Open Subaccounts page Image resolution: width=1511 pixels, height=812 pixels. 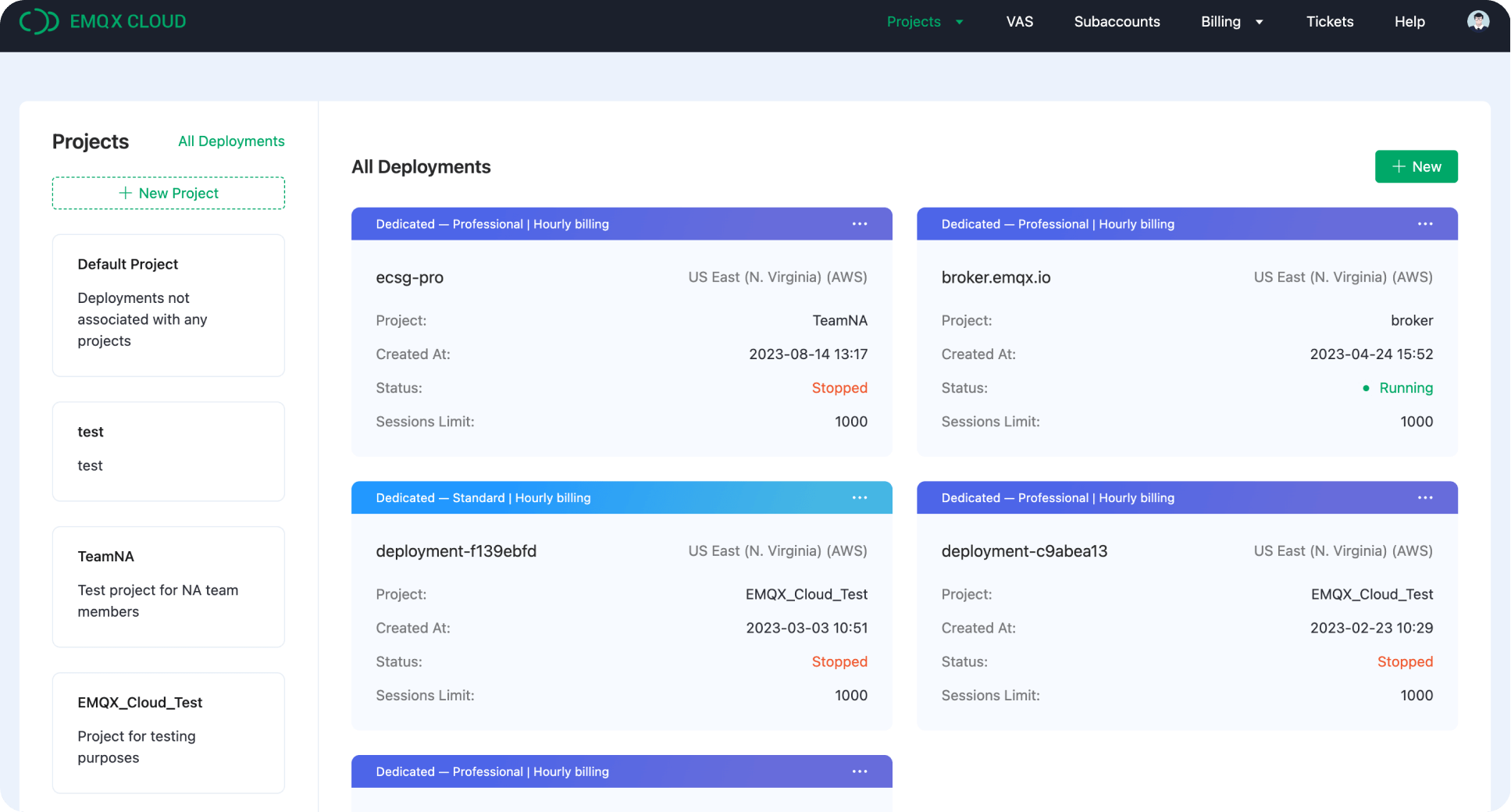coord(1117,22)
